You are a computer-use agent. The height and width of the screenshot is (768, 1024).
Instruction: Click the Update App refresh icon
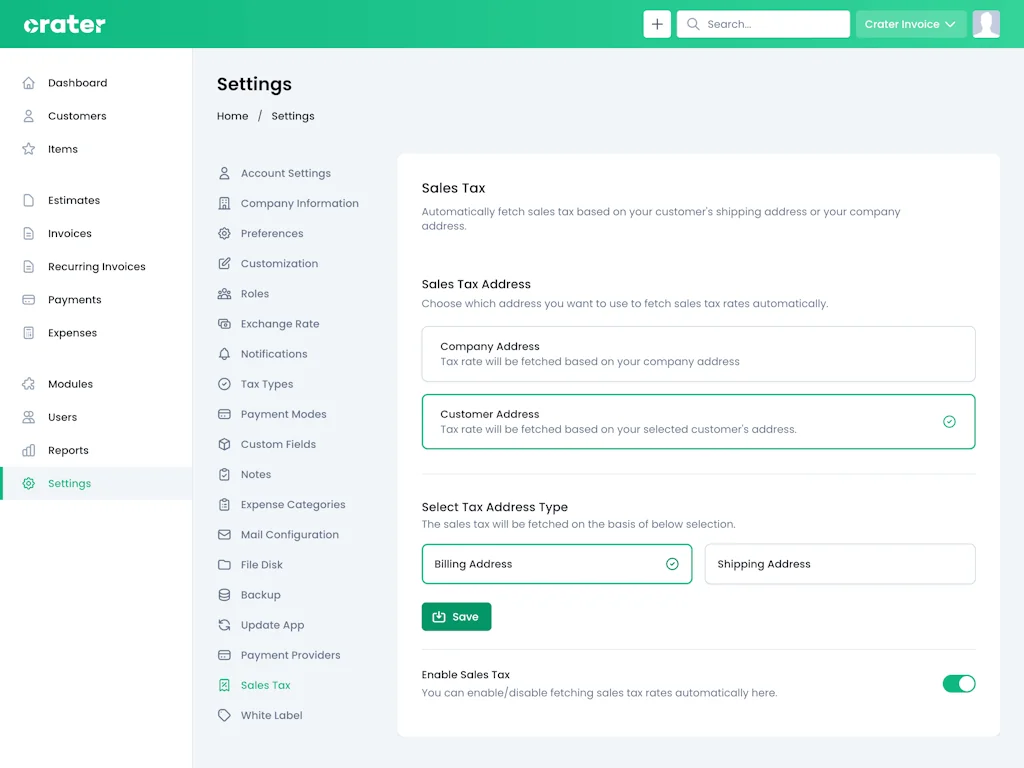pyautogui.click(x=224, y=625)
